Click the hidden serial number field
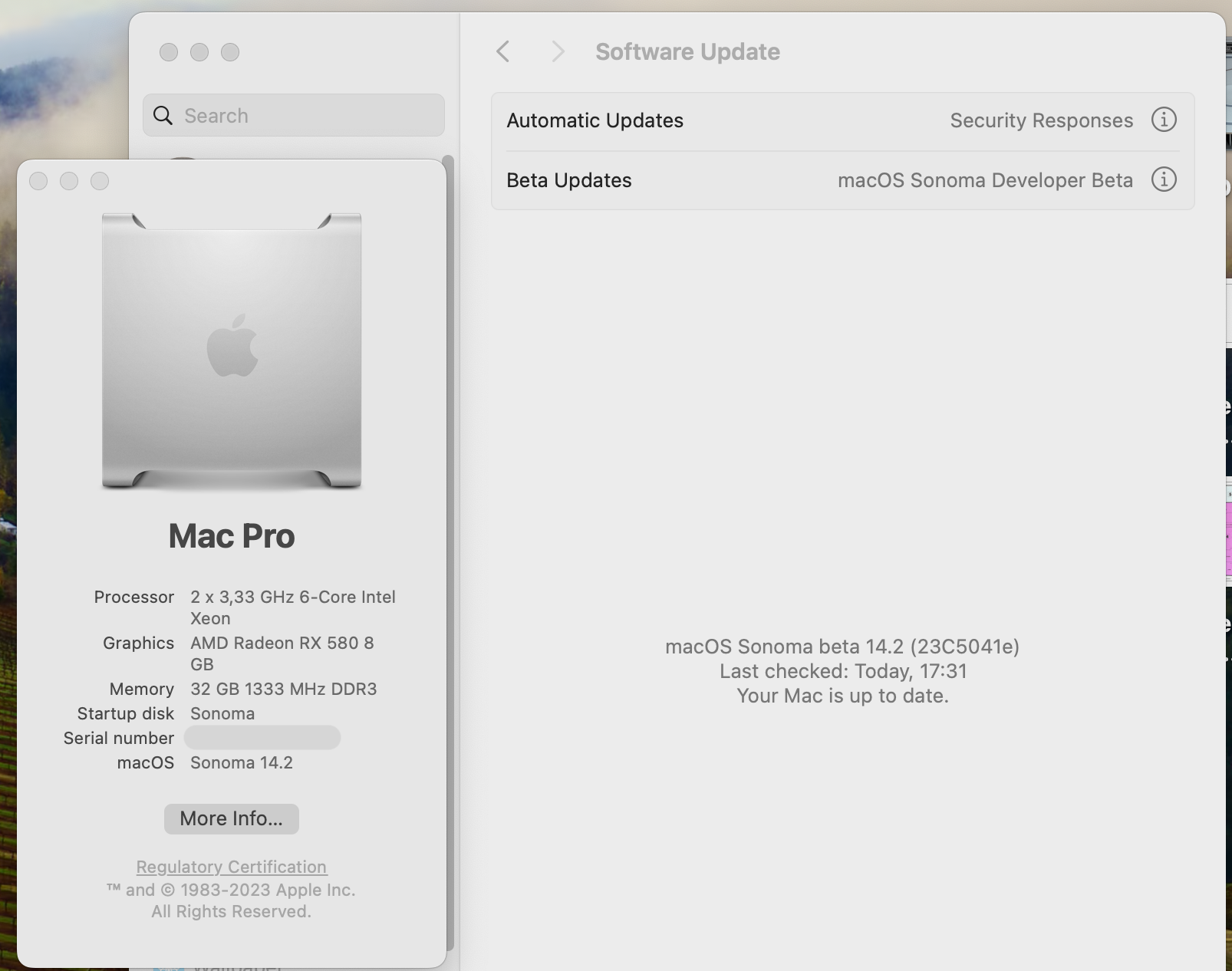The image size is (1232, 971). (262, 738)
